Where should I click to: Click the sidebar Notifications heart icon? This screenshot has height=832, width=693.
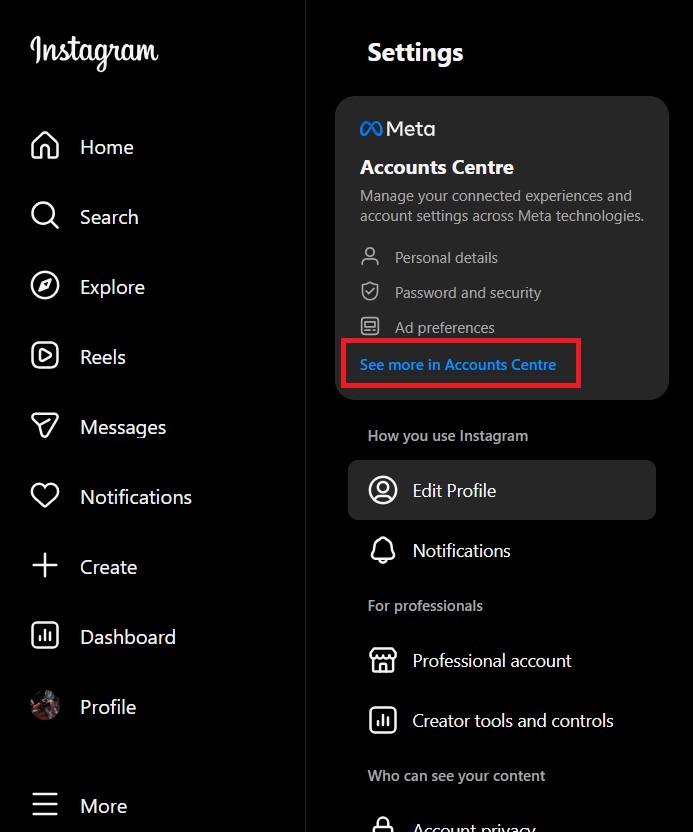[x=45, y=495]
